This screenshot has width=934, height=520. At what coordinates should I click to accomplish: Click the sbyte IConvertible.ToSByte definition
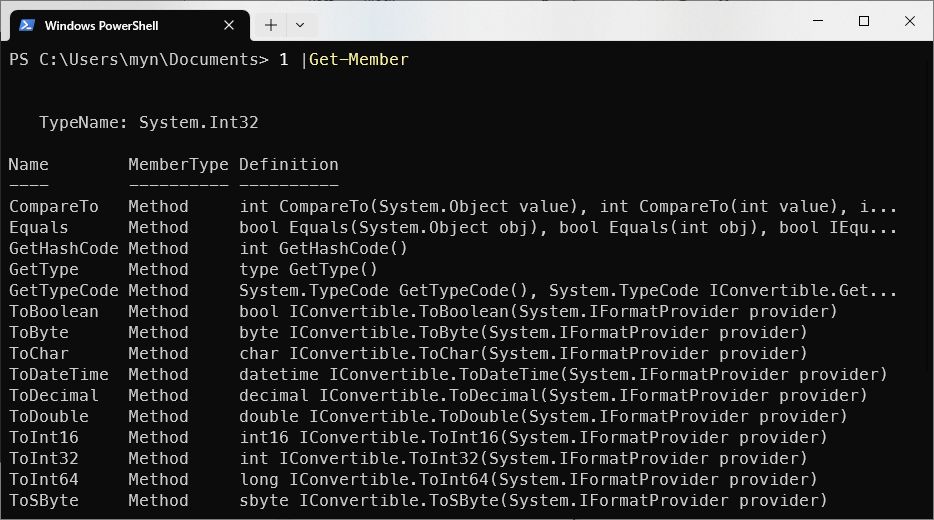(x=533, y=500)
